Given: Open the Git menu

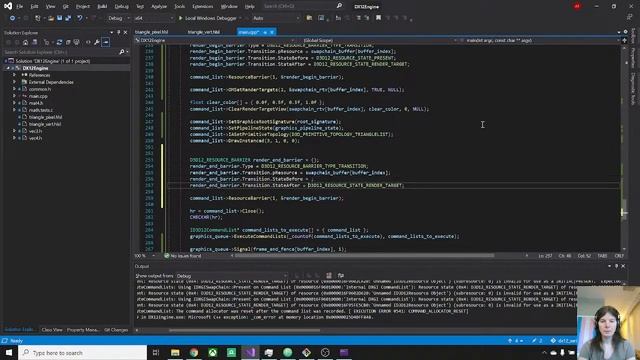Looking at the screenshot, I should [65, 7].
